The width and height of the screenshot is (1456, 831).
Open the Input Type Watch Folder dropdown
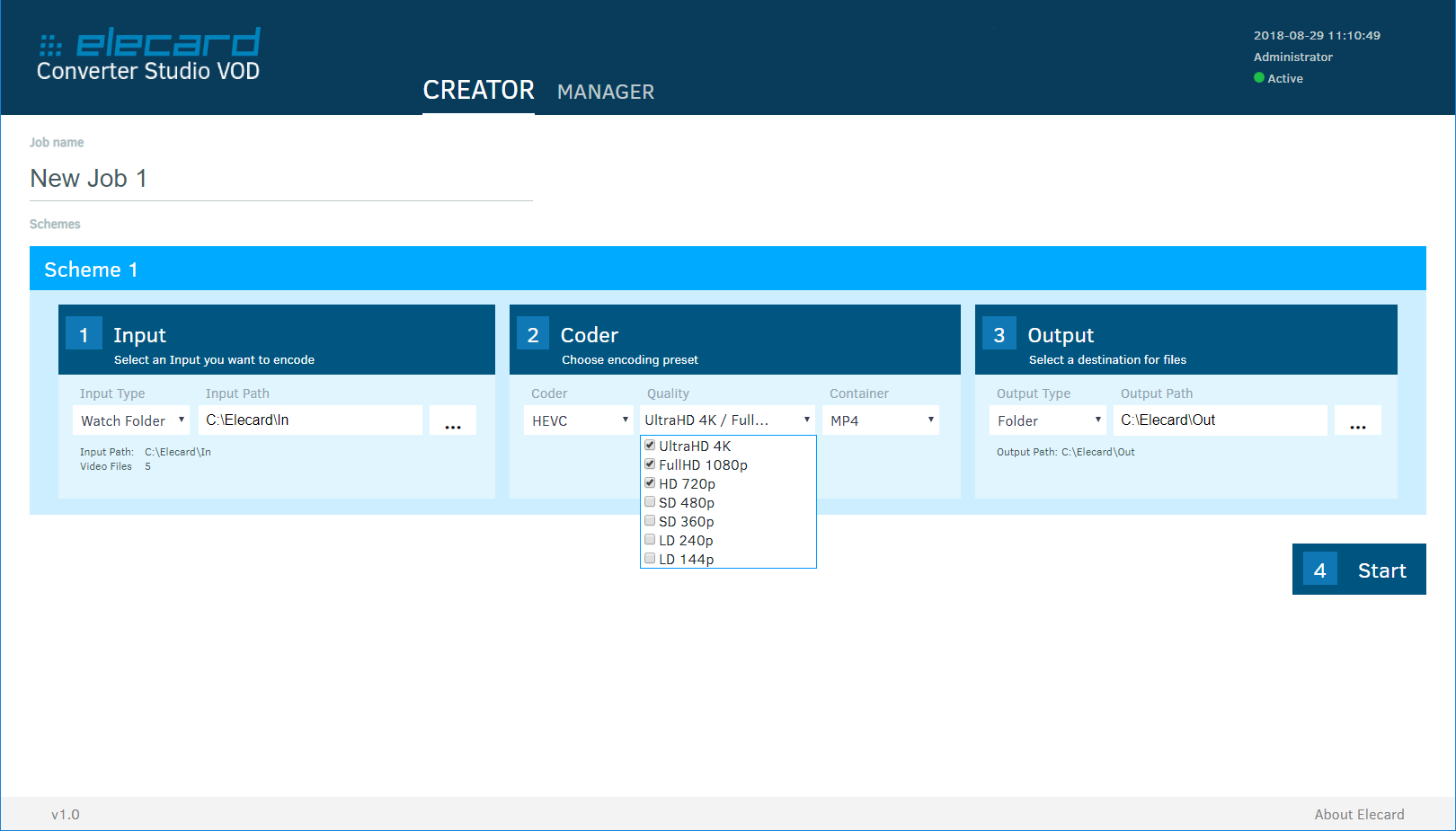(131, 420)
